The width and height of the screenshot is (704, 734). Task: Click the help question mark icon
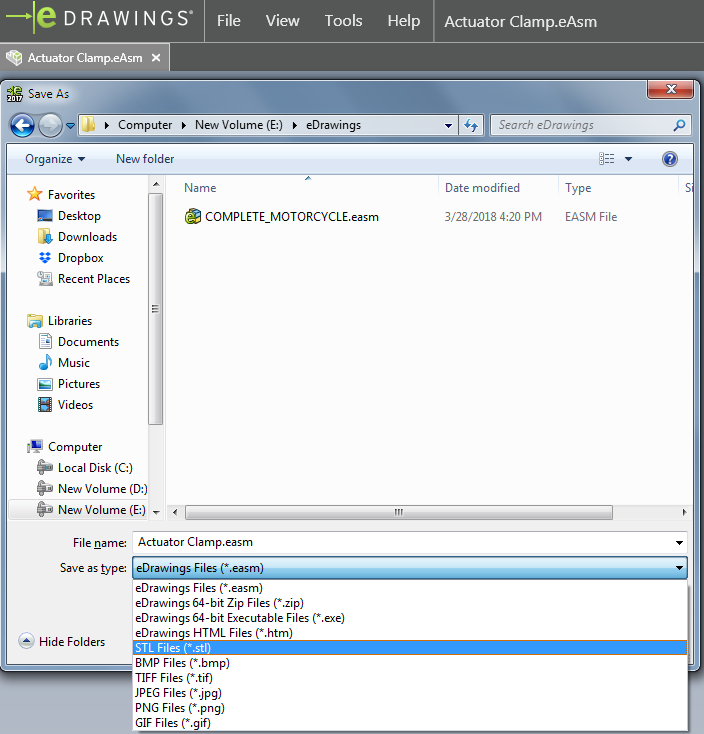[670, 159]
